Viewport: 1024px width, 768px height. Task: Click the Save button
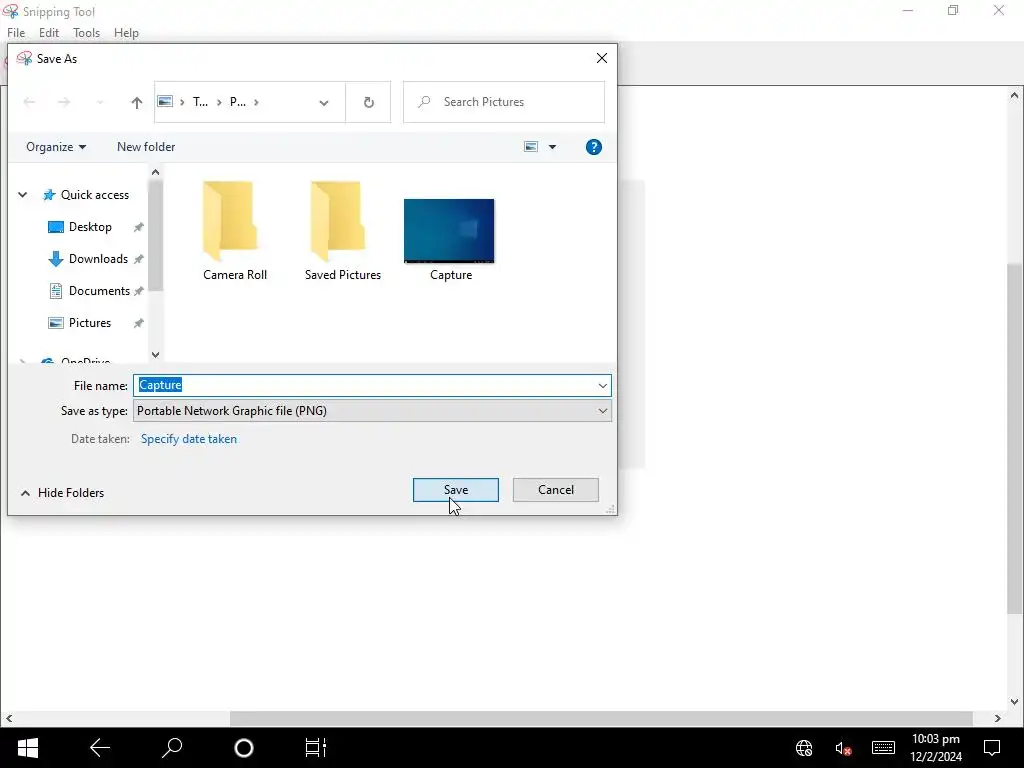[x=455, y=490]
